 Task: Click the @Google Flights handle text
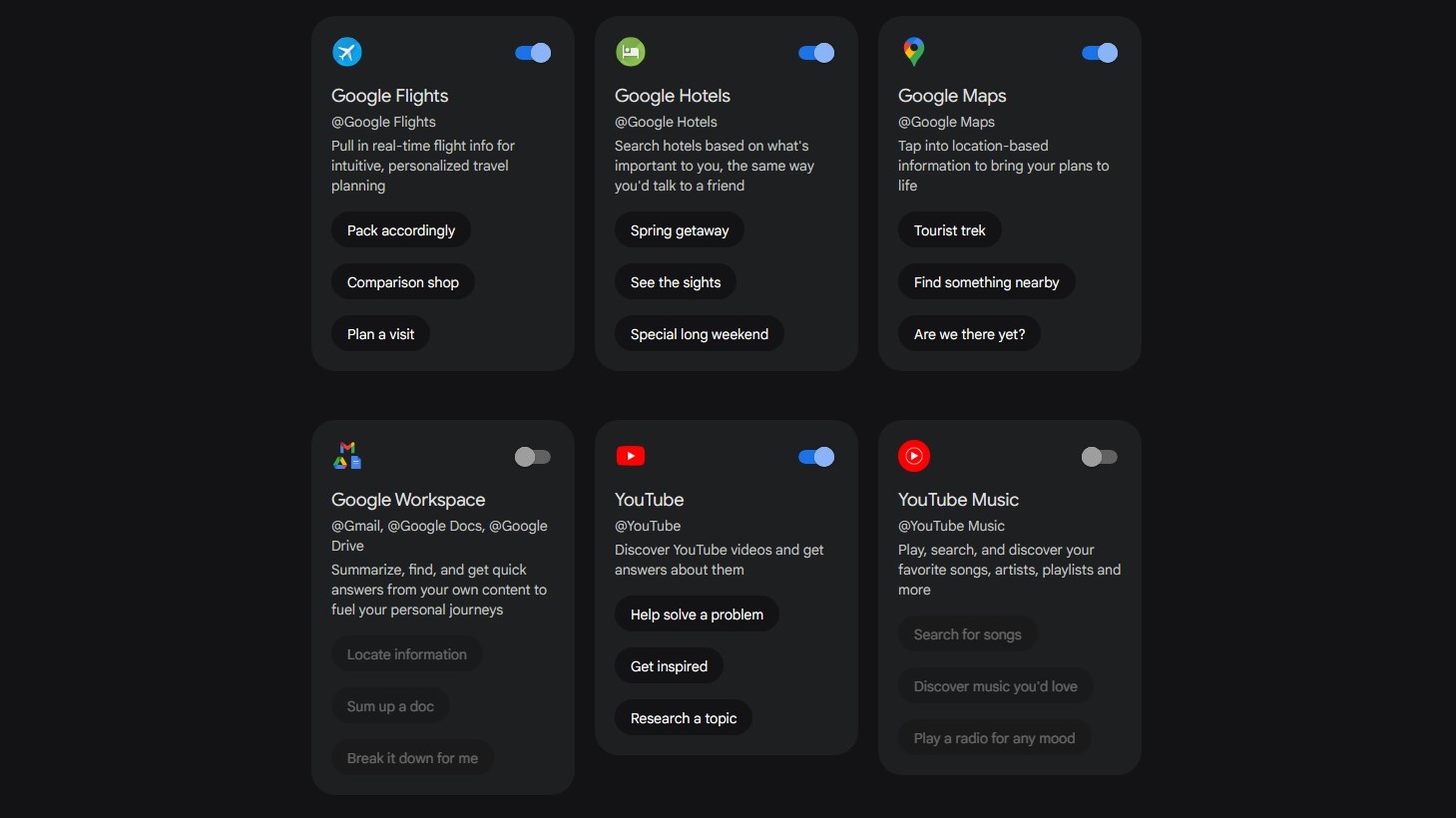click(x=383, y=122)
